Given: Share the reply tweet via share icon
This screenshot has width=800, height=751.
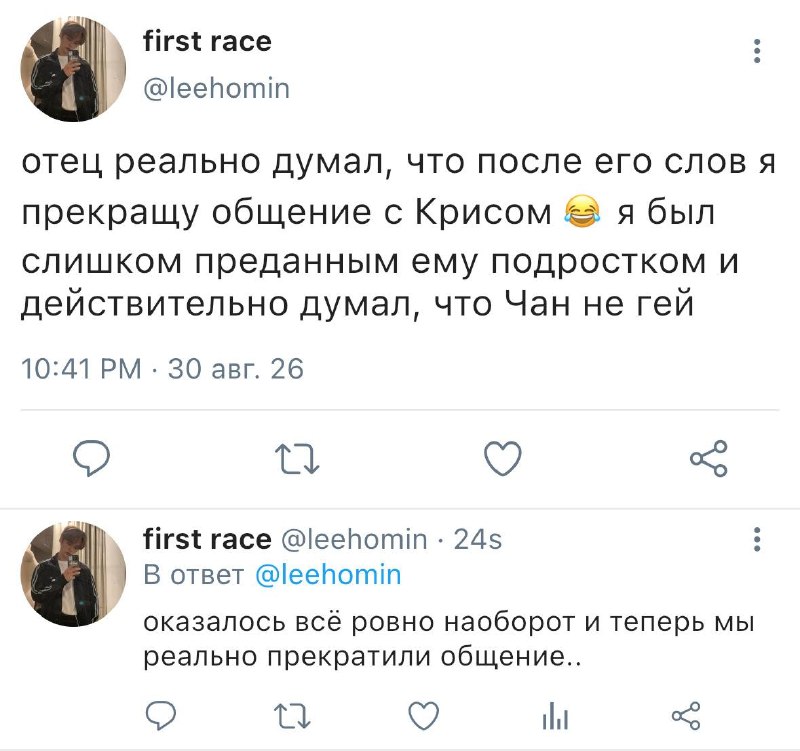Looking at the screenshot, I should click(686, 715).
